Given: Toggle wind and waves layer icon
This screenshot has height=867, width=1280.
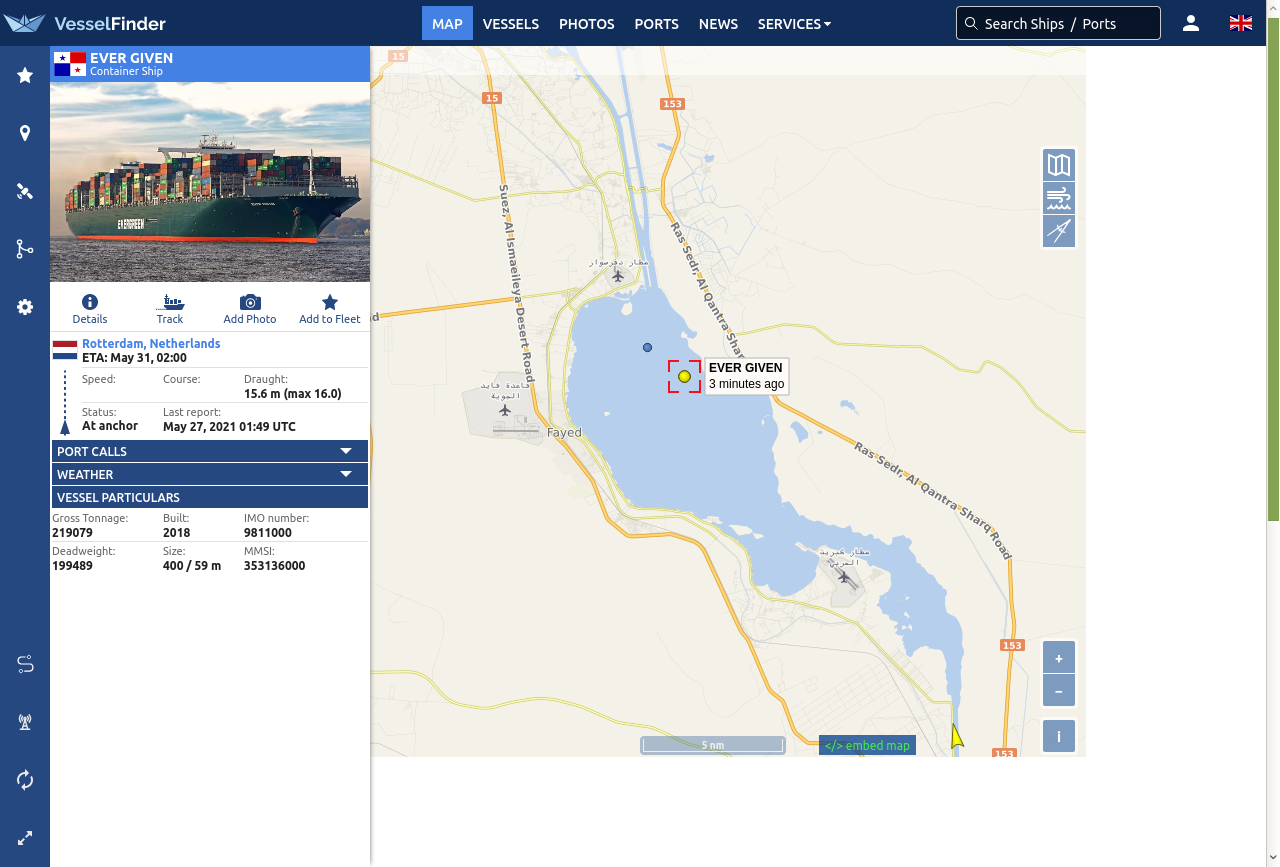Looking at the screenshot, I should 1059,198.
